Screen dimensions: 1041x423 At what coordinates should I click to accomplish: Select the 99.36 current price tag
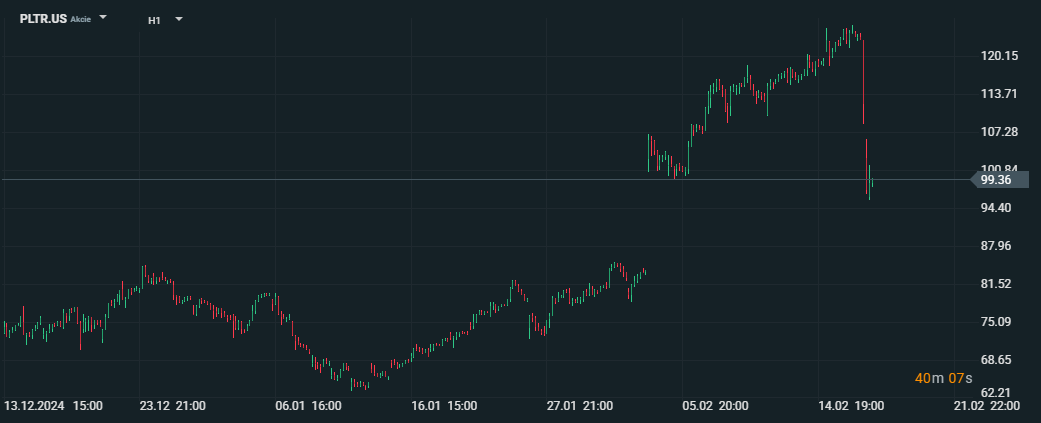coord(996,180)
